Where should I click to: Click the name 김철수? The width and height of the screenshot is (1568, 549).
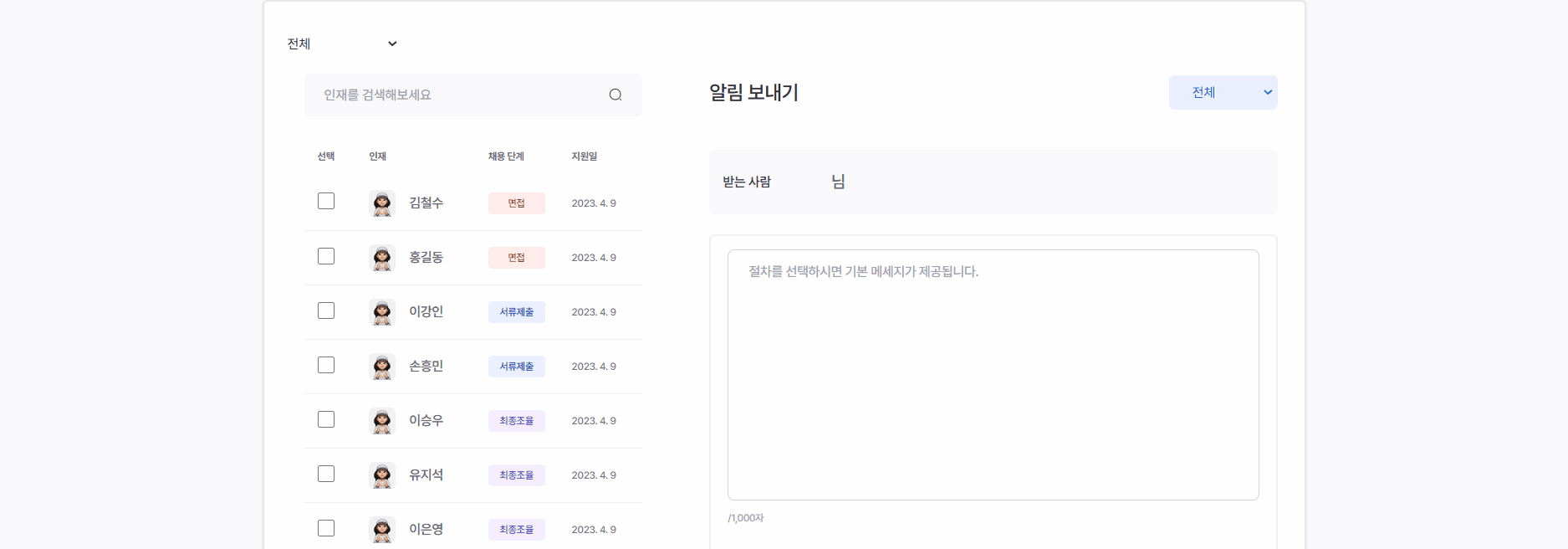[x=426, y=203]
